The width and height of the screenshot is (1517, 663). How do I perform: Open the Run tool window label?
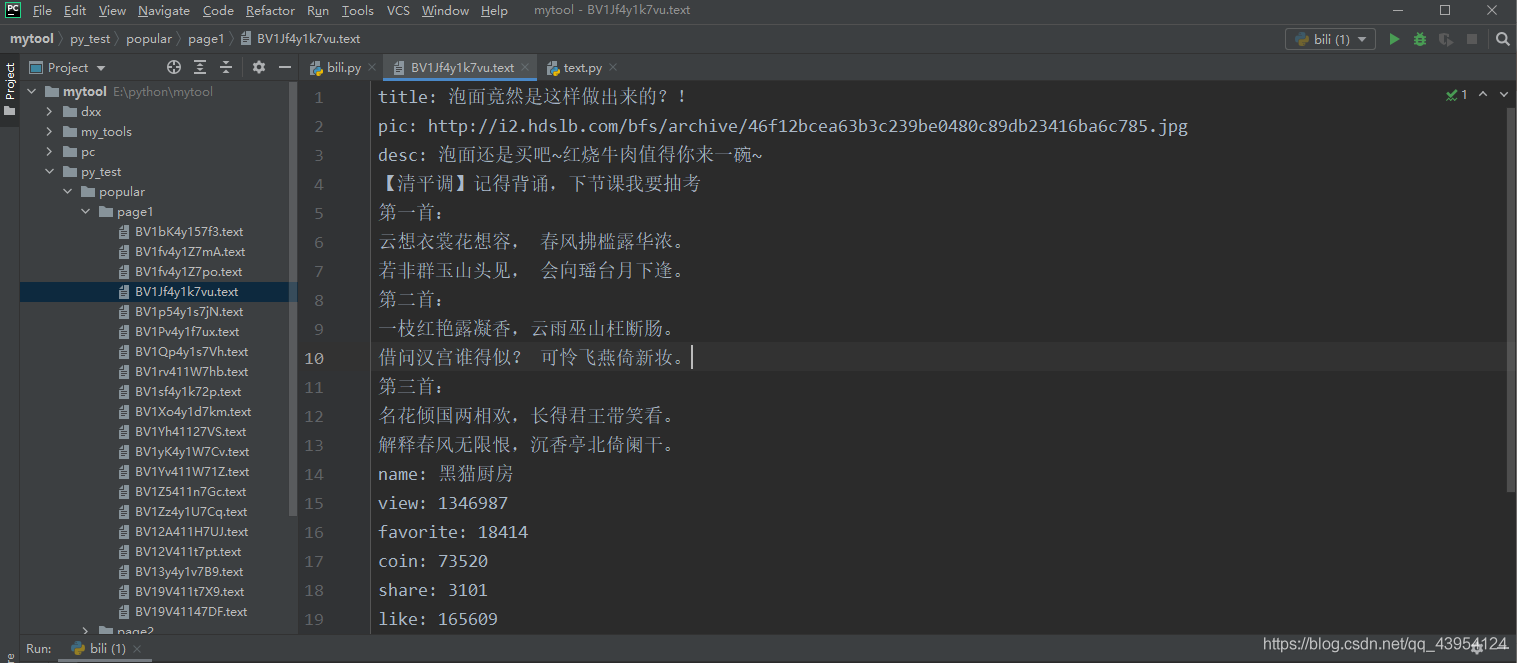pyautogui.click(x=38, y=649)
